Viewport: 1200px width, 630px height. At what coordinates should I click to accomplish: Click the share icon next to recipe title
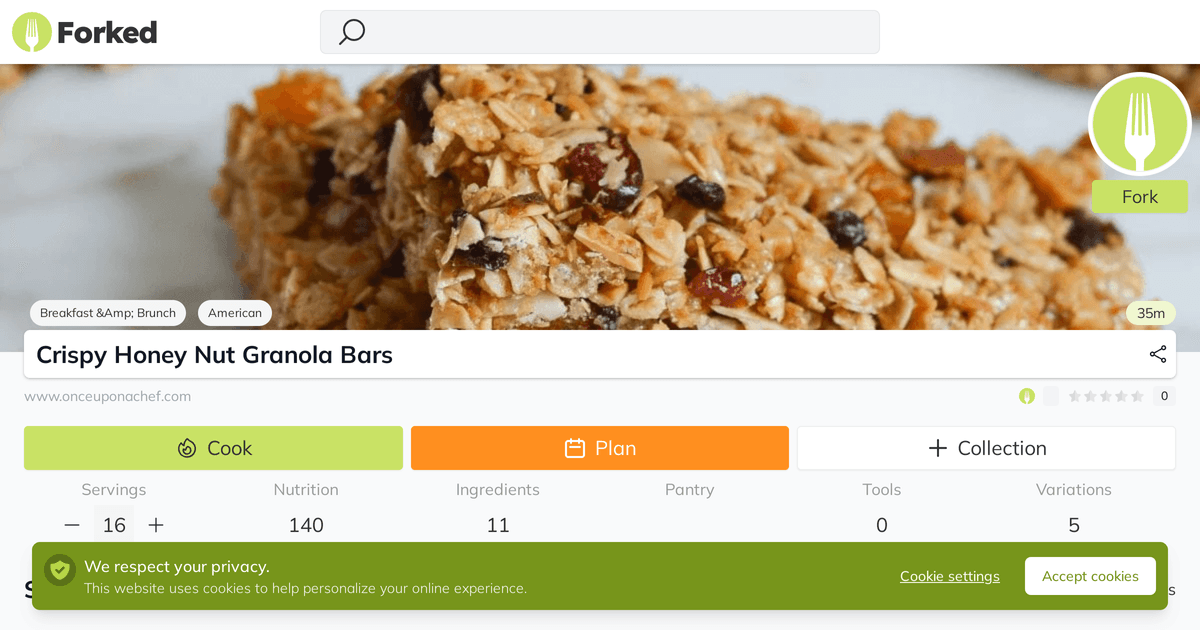point(1157,354)
